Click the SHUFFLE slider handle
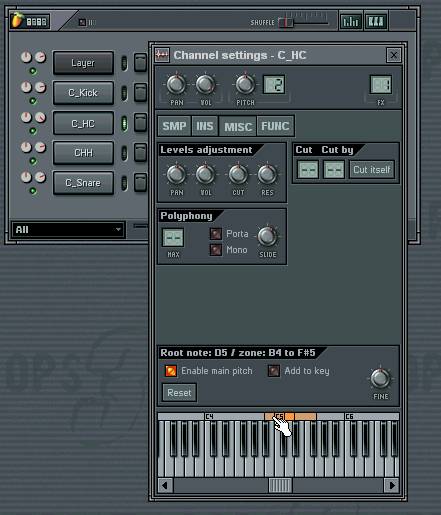The width and height of the screenshot is (441, 515). click(x=285, y=23)
